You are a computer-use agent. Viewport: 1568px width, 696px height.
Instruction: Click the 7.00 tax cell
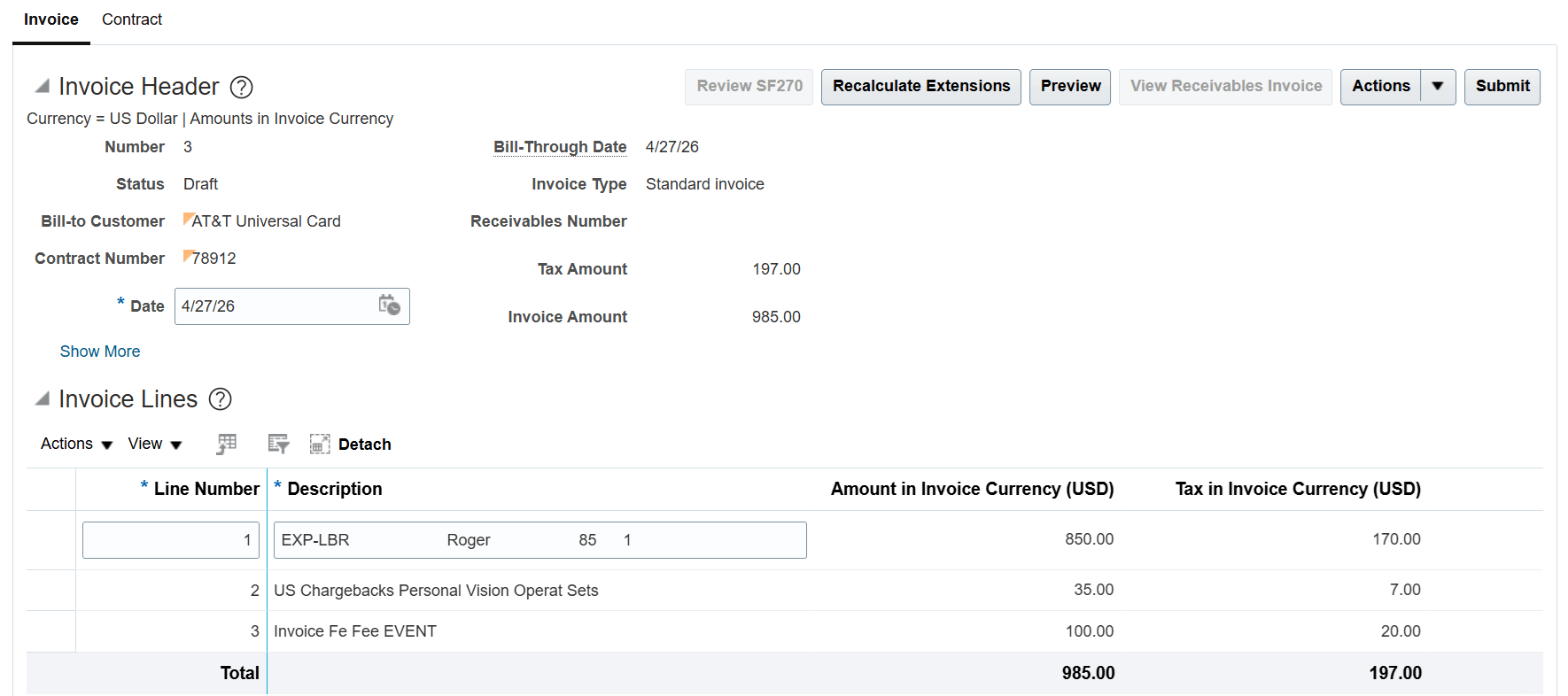1405,590
